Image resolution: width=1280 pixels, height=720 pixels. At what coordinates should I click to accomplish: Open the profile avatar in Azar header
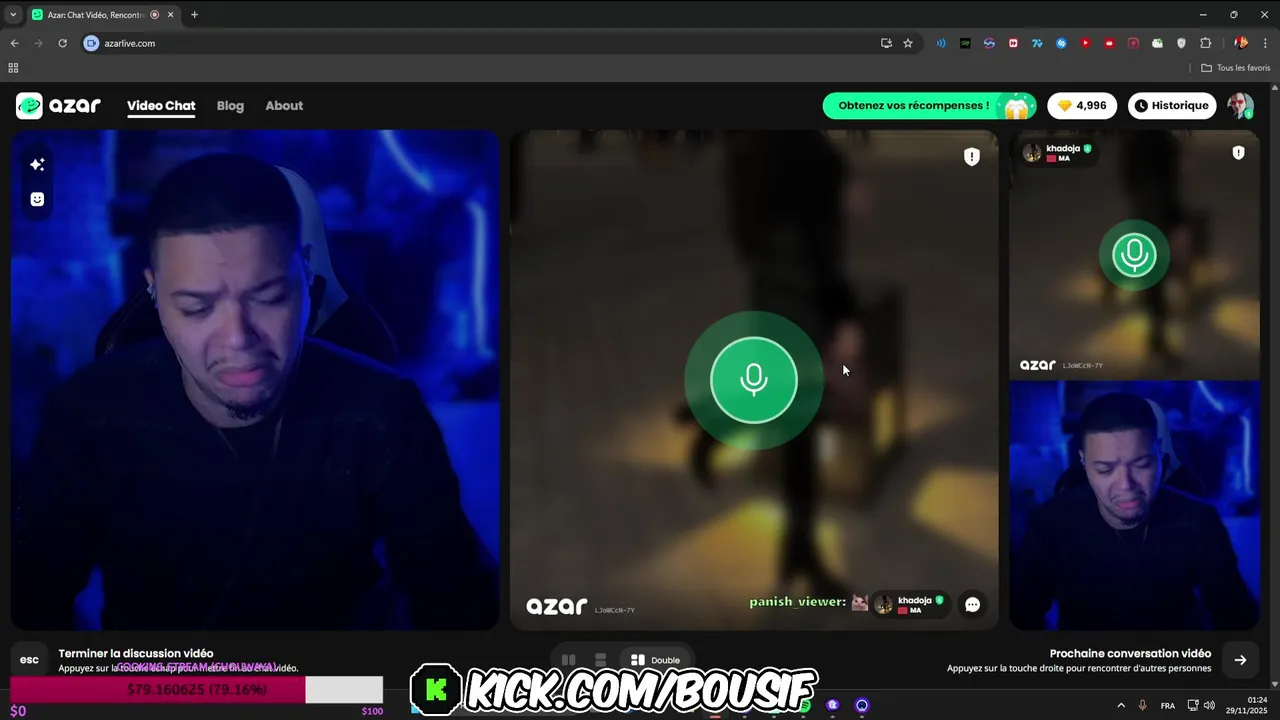pyautogui.click(x=1240, y=106)
